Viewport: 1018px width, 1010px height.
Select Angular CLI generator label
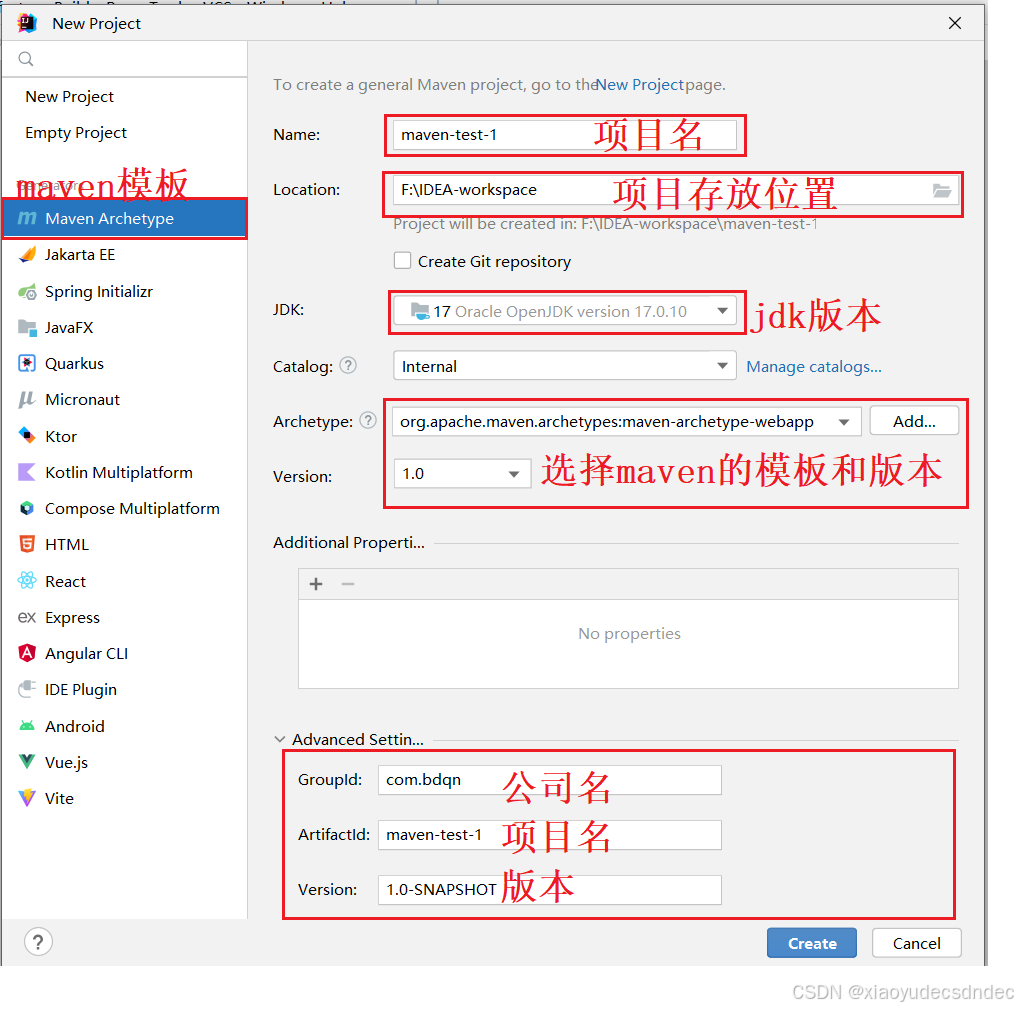(86, 654)
